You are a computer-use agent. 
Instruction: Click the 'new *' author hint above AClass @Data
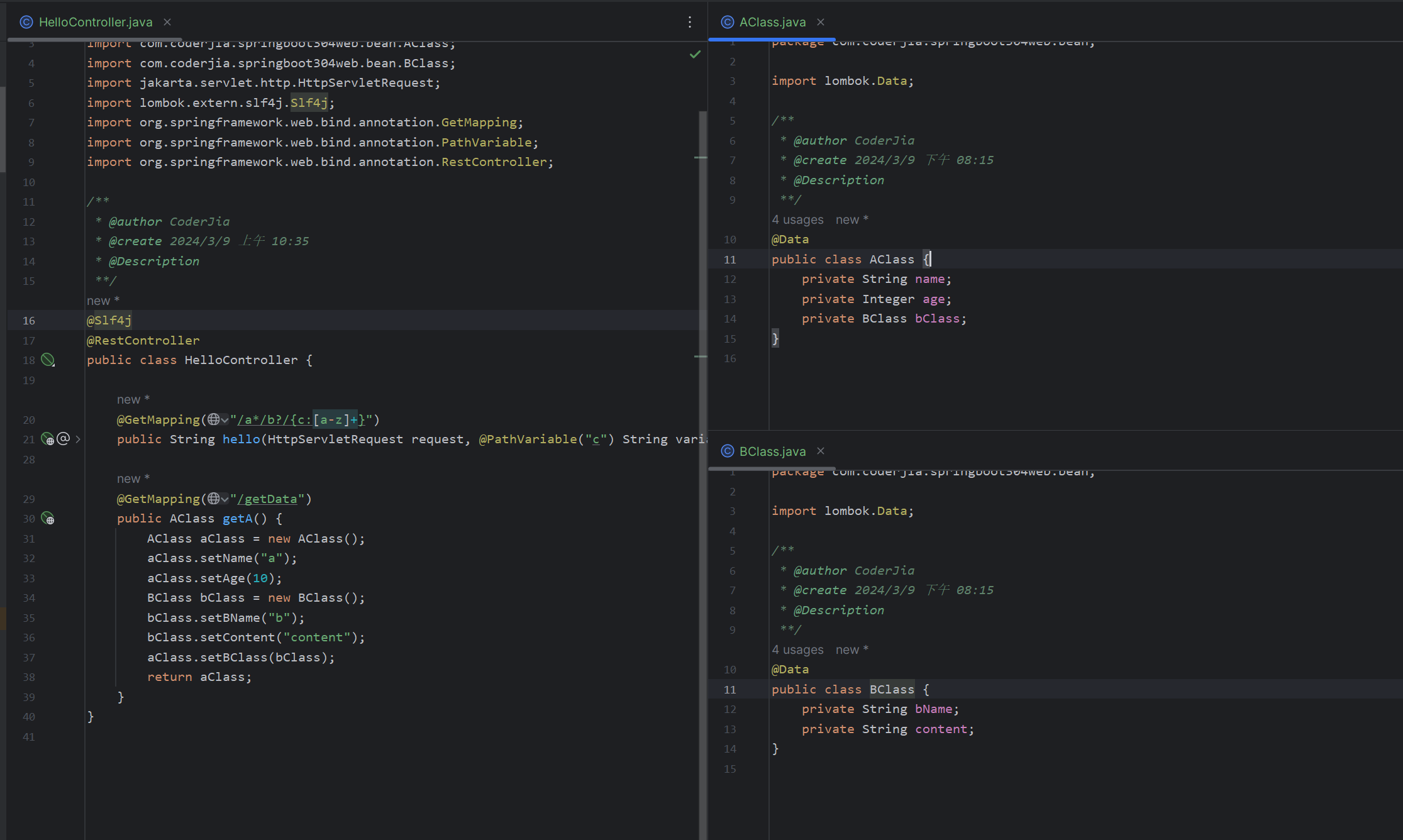[x=852, y=219]
